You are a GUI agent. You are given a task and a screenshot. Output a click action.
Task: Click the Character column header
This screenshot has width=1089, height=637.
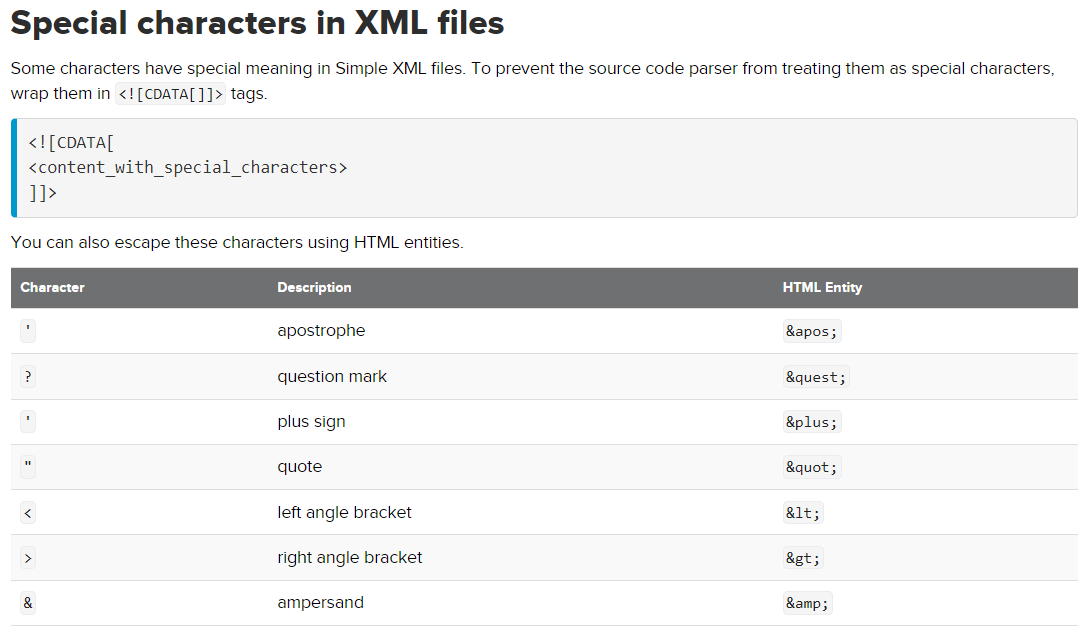click(52, 288)
